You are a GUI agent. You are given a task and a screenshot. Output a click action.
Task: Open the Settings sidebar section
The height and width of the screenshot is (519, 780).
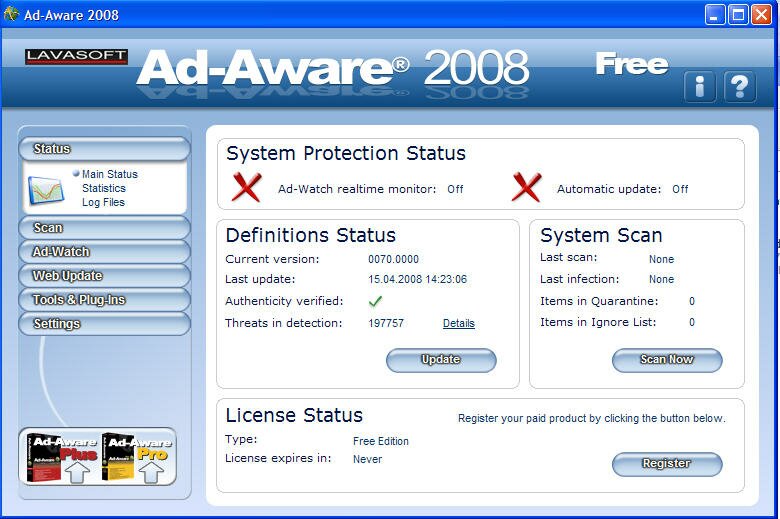tap(104, 323)
